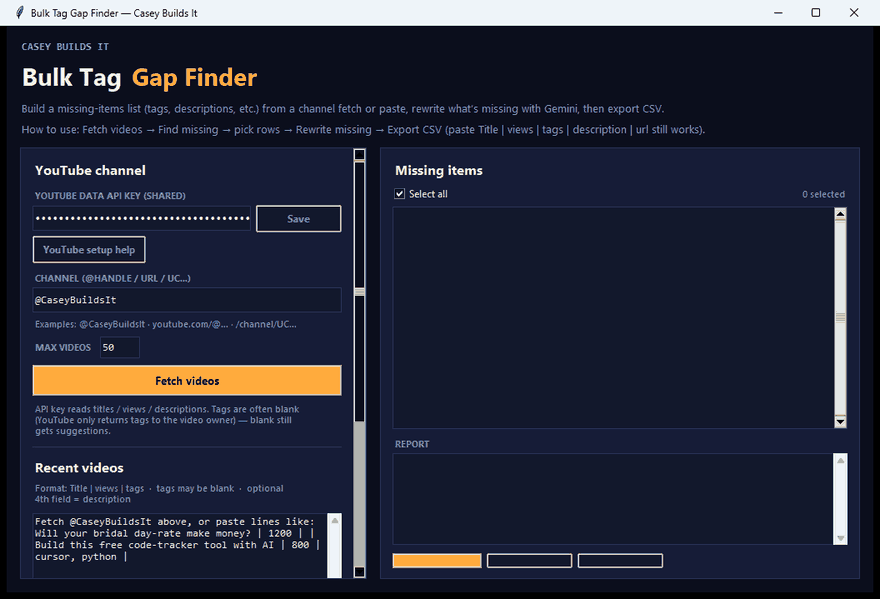Click the left panel scrollbar up arrow
Viewport: 880px width, 599px height.
click(360, 154)
